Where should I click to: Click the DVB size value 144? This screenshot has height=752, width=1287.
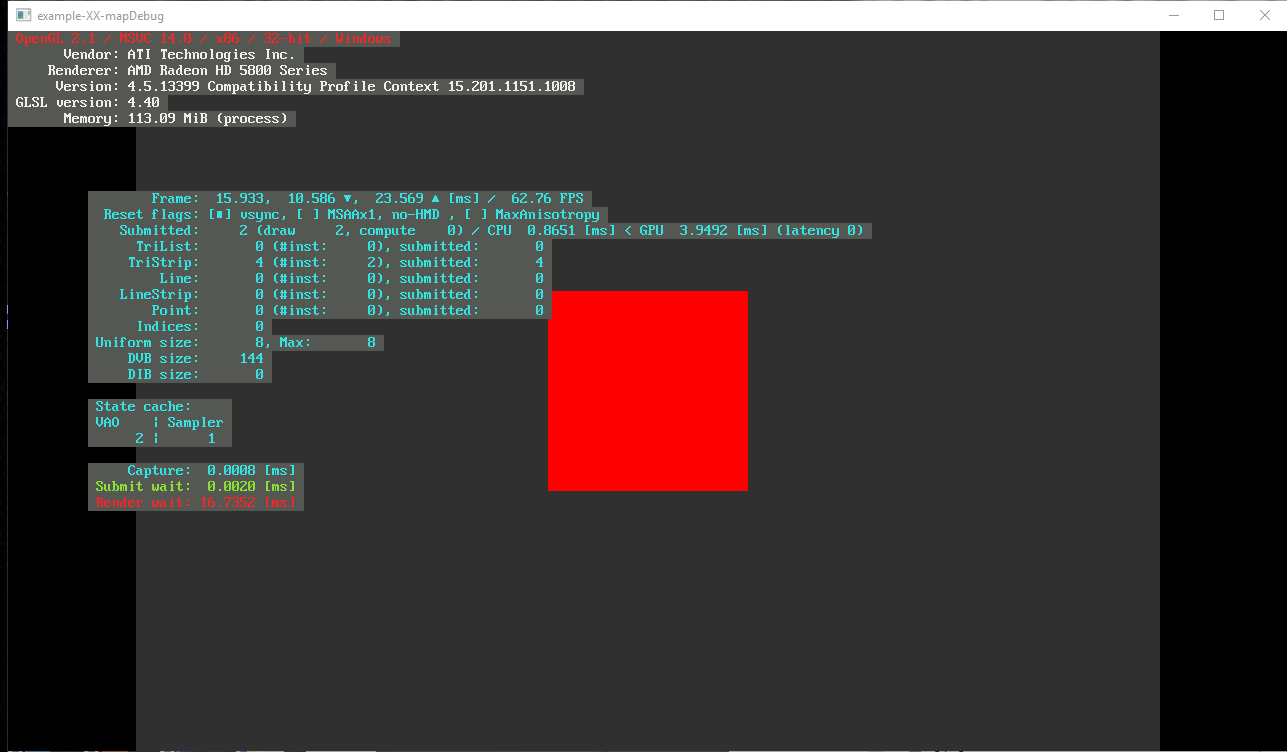253,358
